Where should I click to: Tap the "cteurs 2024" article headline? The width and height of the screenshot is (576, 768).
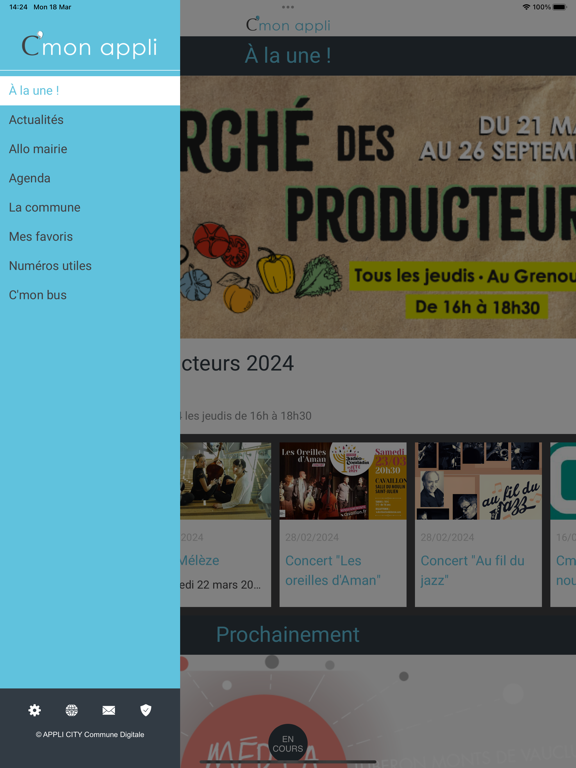click(237, 363)
